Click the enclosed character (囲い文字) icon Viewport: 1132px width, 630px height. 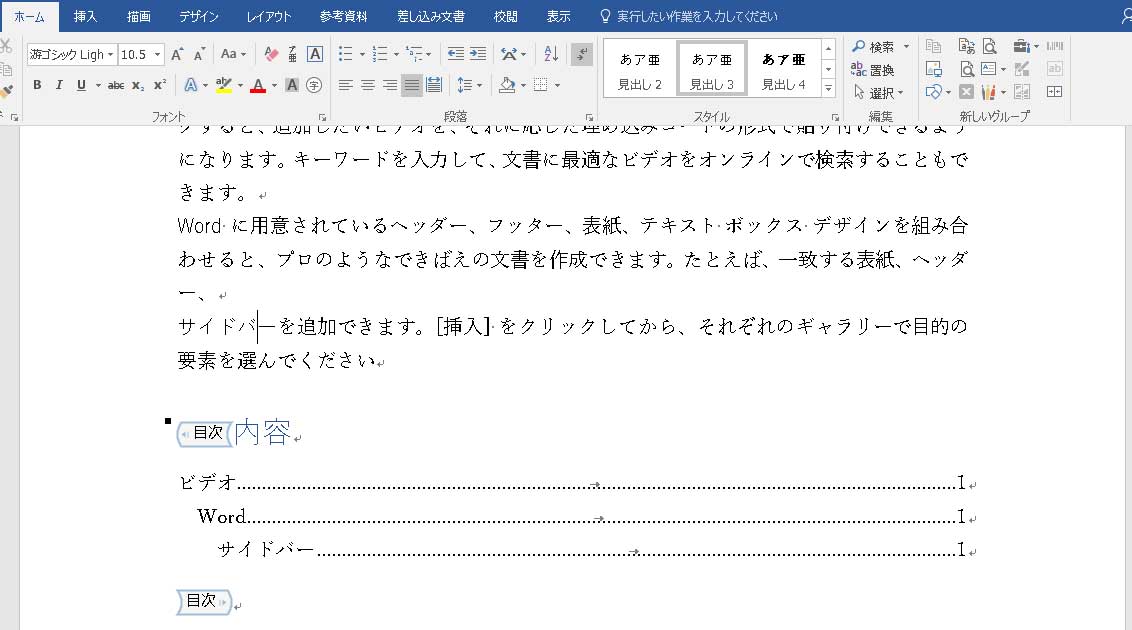[x=314, y=85]
